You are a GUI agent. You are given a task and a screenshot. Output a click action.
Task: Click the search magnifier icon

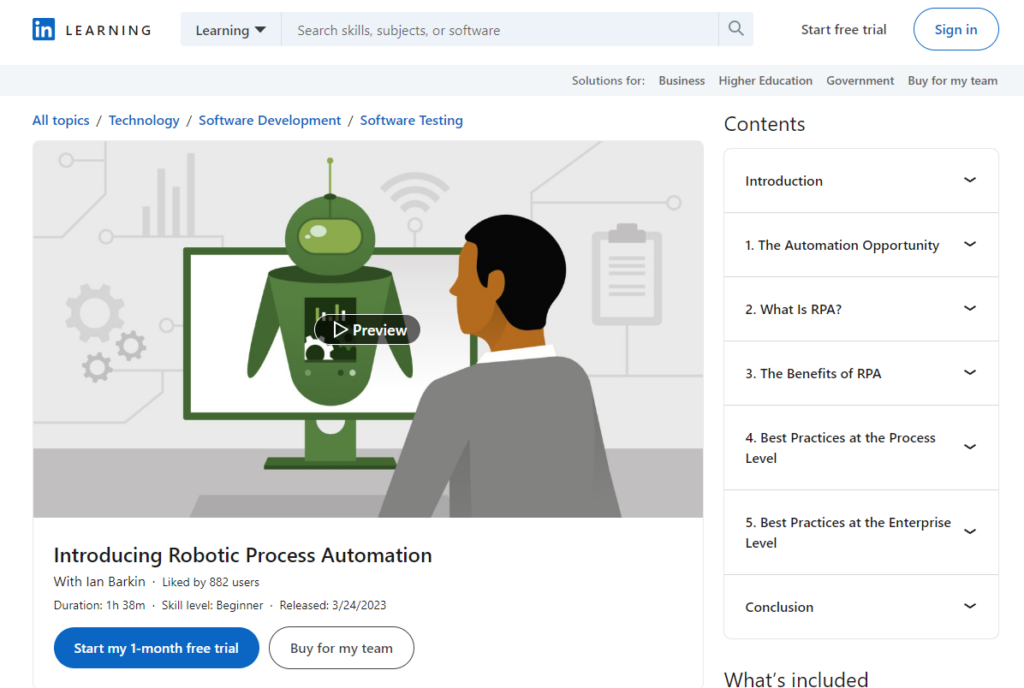click(736, 29)
